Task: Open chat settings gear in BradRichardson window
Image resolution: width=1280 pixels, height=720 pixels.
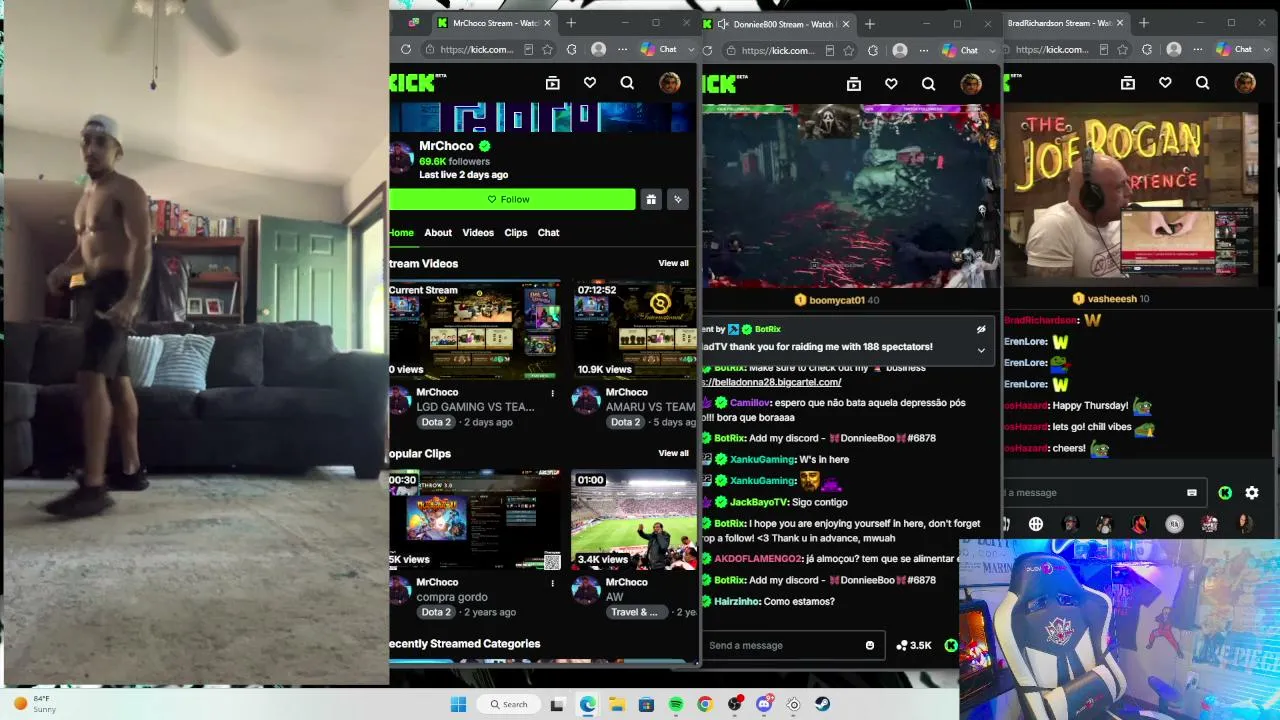Action: 1252,492
